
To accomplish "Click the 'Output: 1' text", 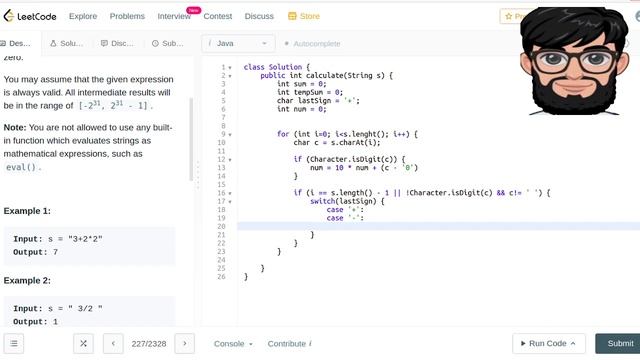I will (x=35, y=322).
